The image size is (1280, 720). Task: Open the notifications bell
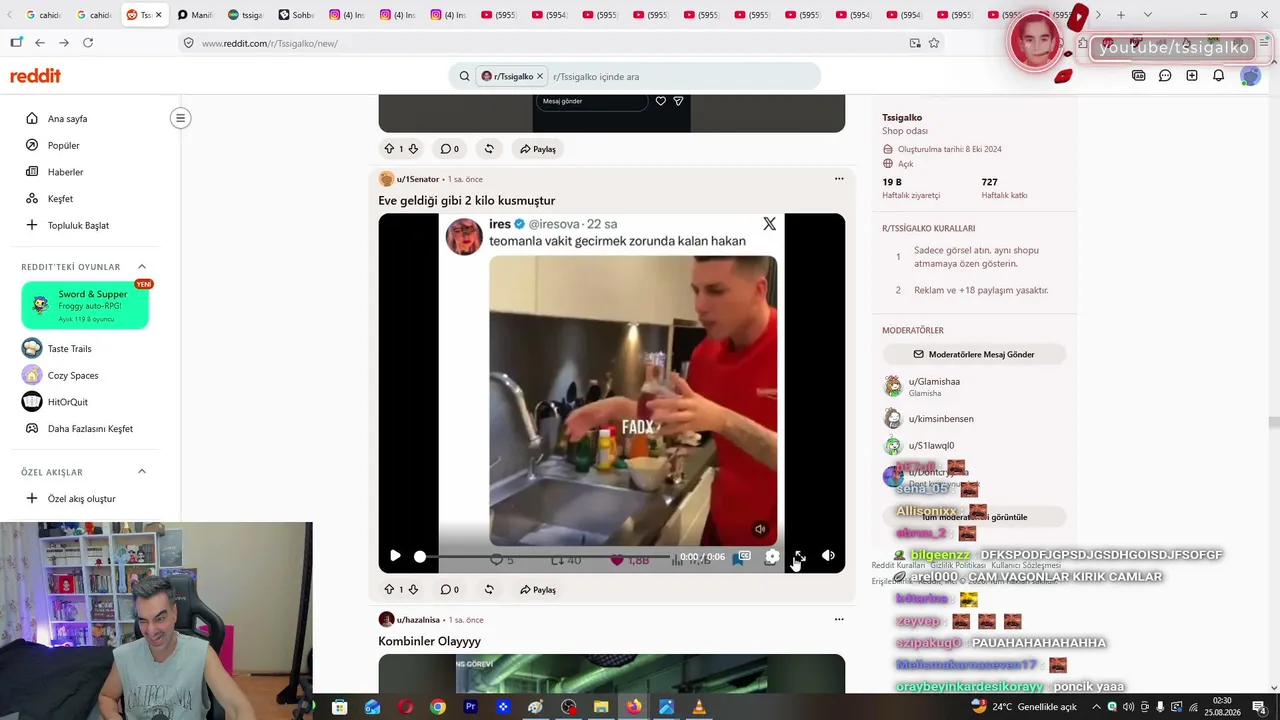point(1218,76)
